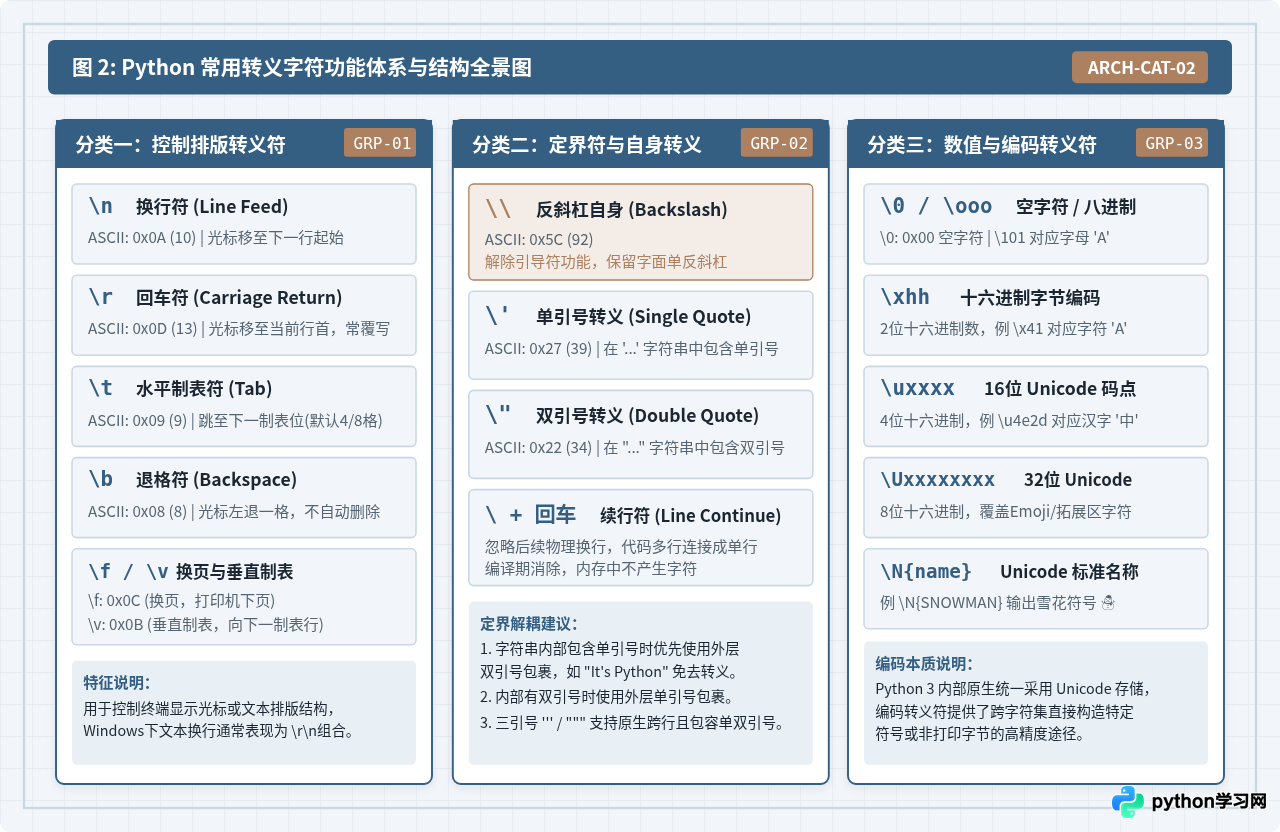Click text 8位十六进制，覆盖Emoji/拓展区字符

pos(1005,512)
